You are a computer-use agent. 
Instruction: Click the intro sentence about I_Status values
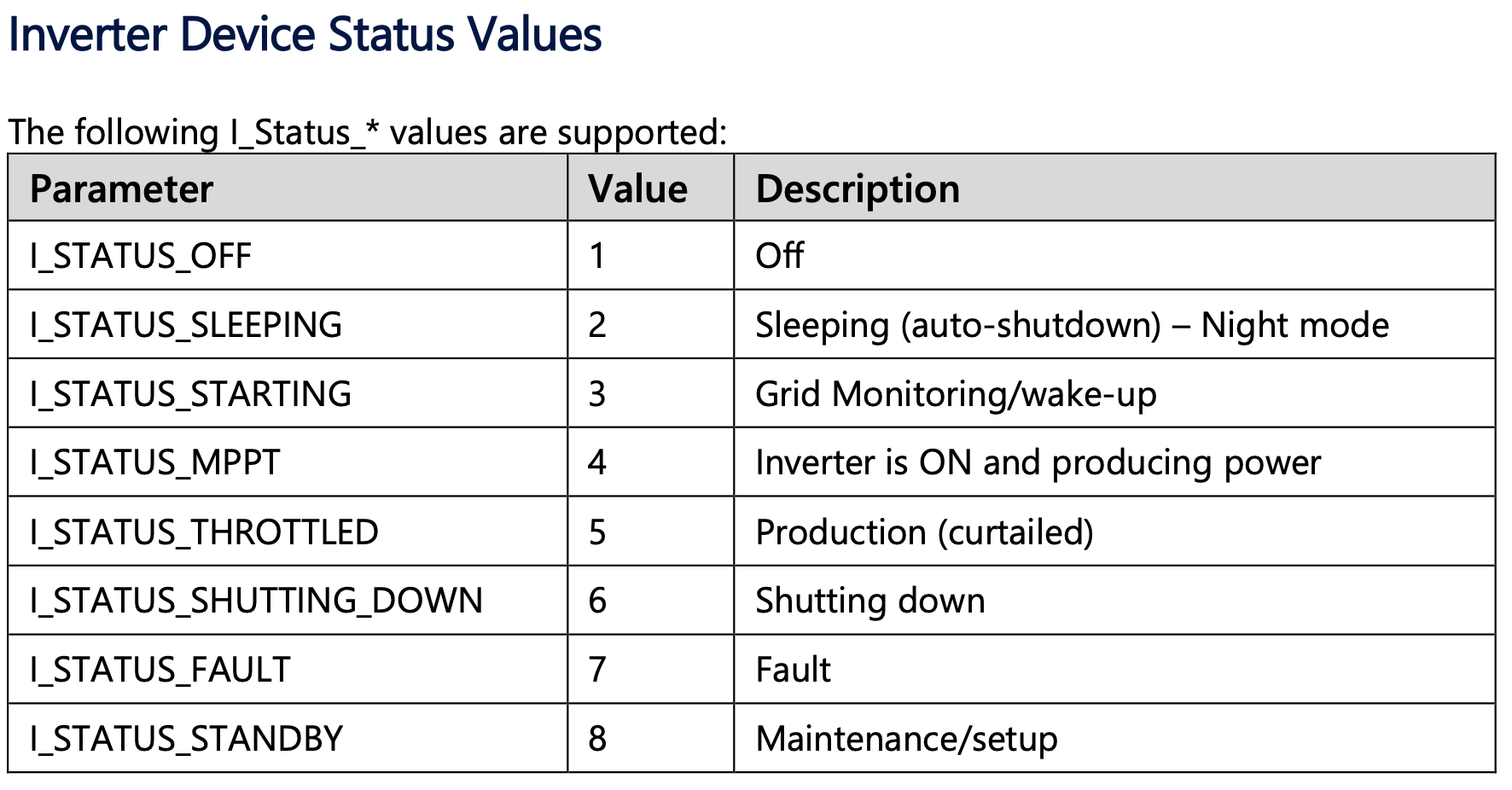pos(367,133)
